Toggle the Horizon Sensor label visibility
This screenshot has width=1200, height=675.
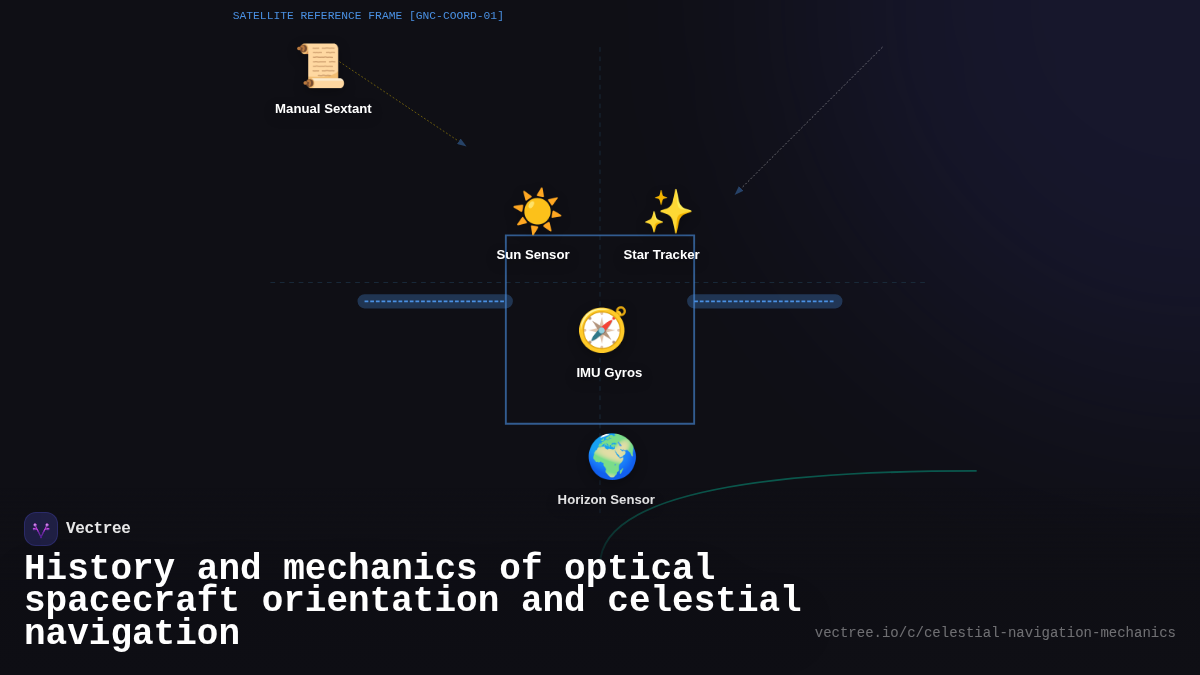pyautogui.click(x=605, y=499)
